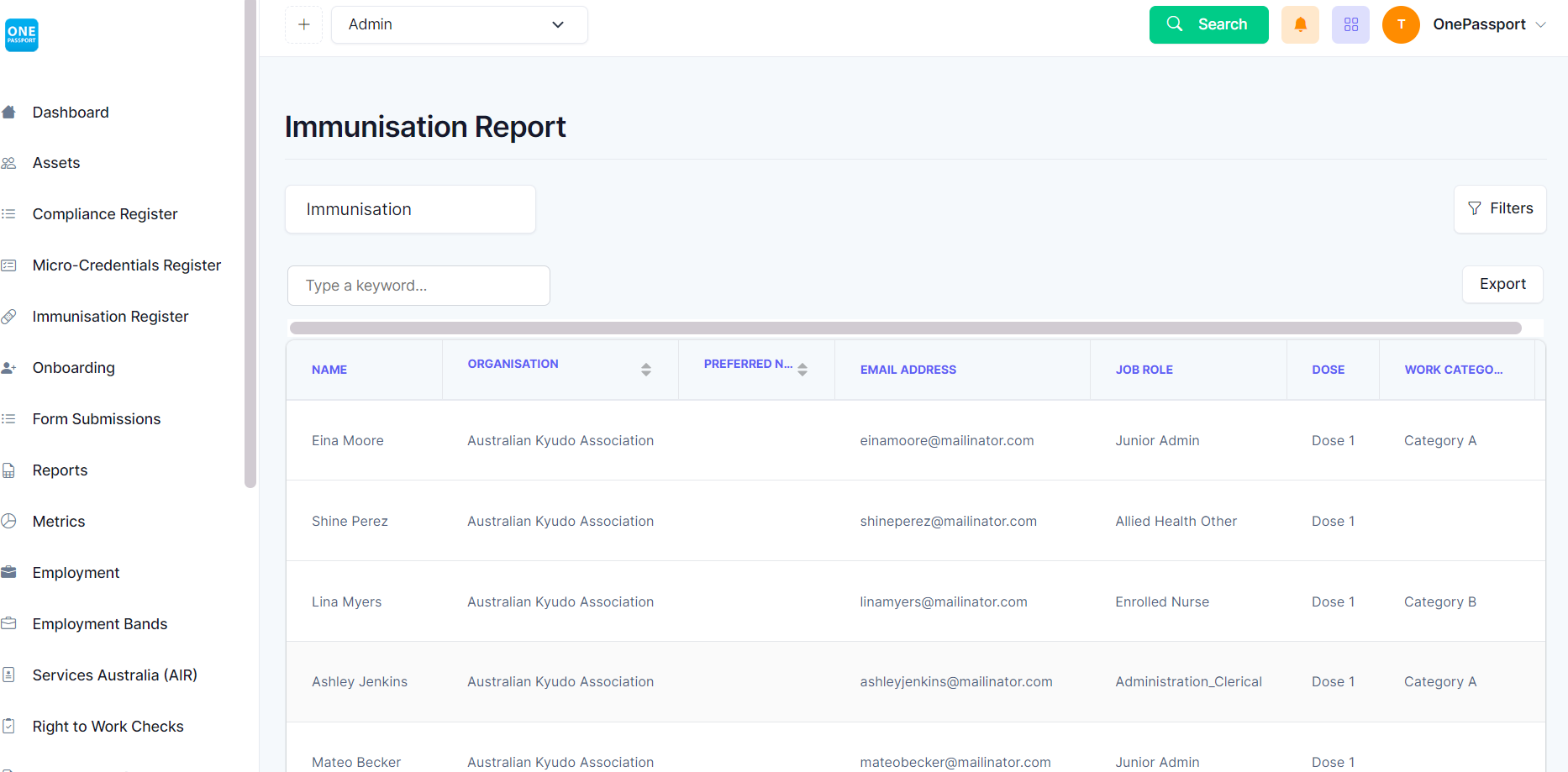This screenshot has width=1568, height=772.
Task: Click the Filters button
Action: tap(1500, 208)
